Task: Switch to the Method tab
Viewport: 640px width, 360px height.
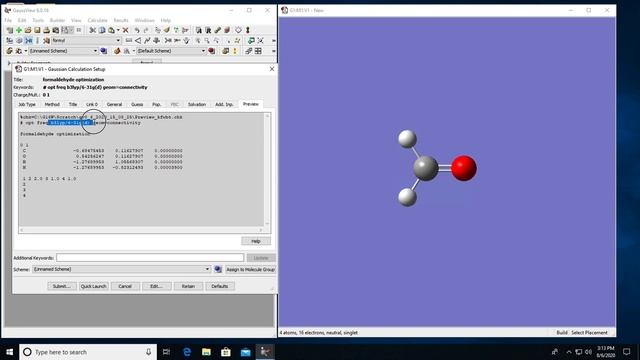Action: (x=52, y=104)
